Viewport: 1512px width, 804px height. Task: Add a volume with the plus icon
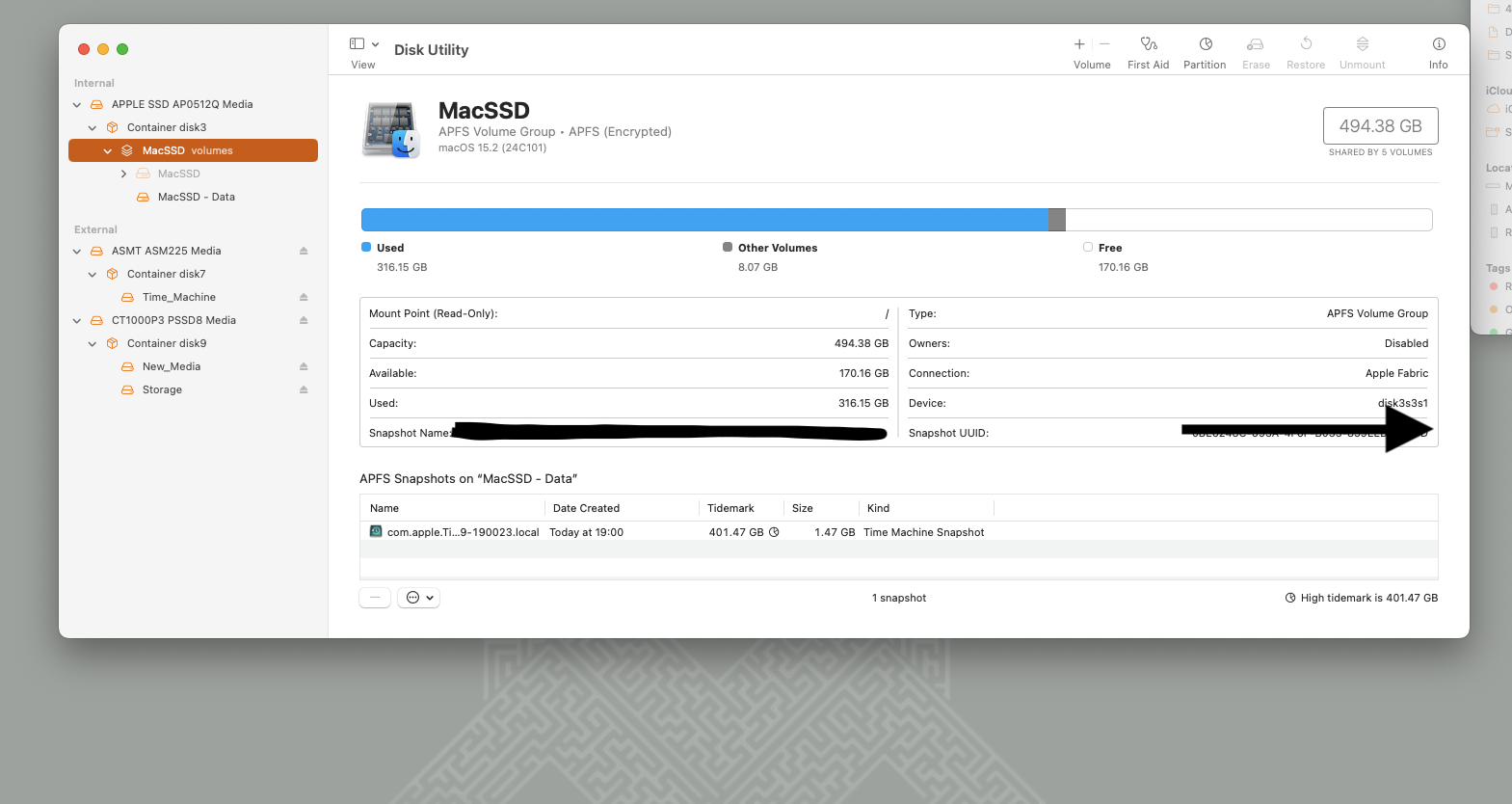click(x=1079, y=44)
